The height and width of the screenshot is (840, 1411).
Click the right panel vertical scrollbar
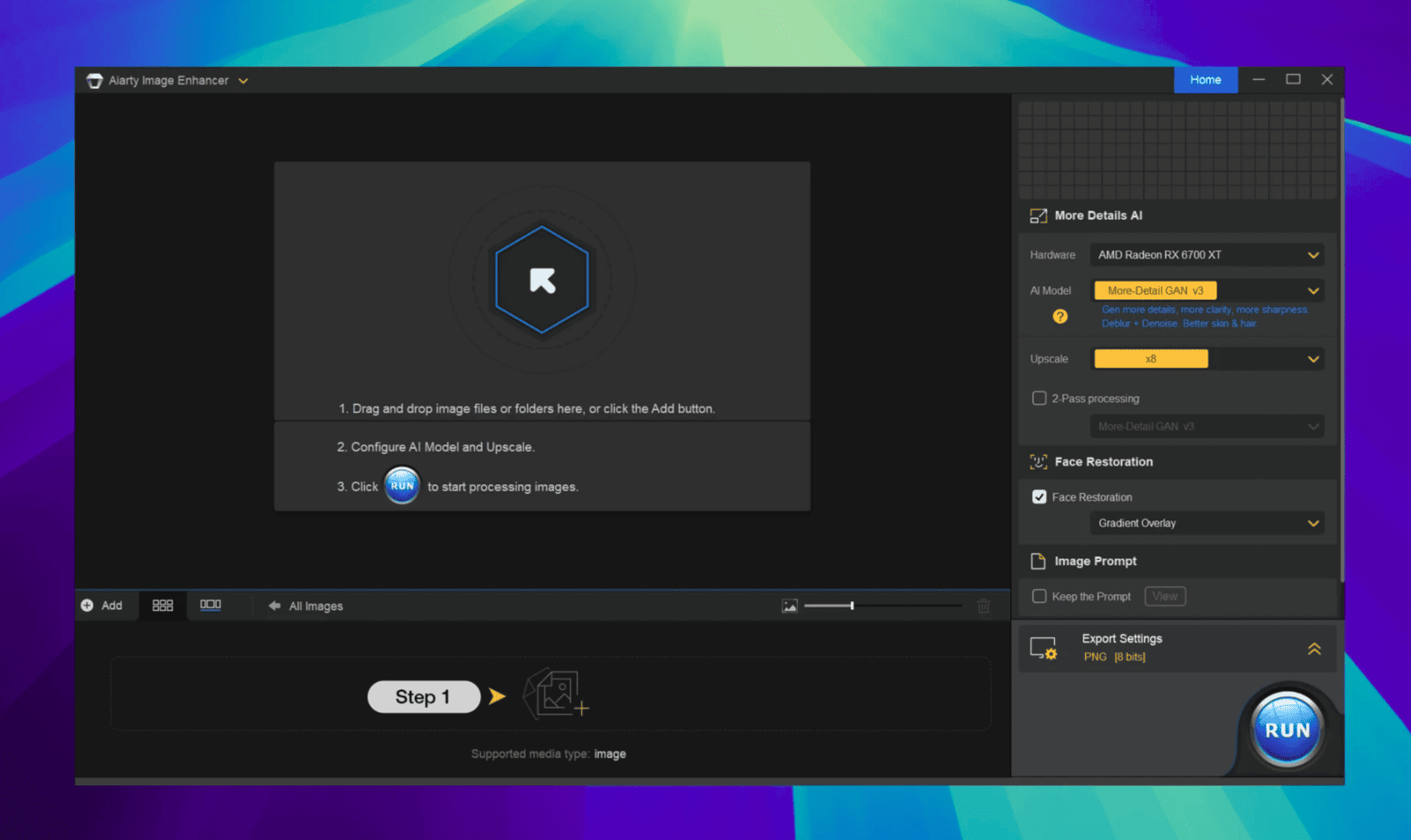click(x=1342, y=339)
